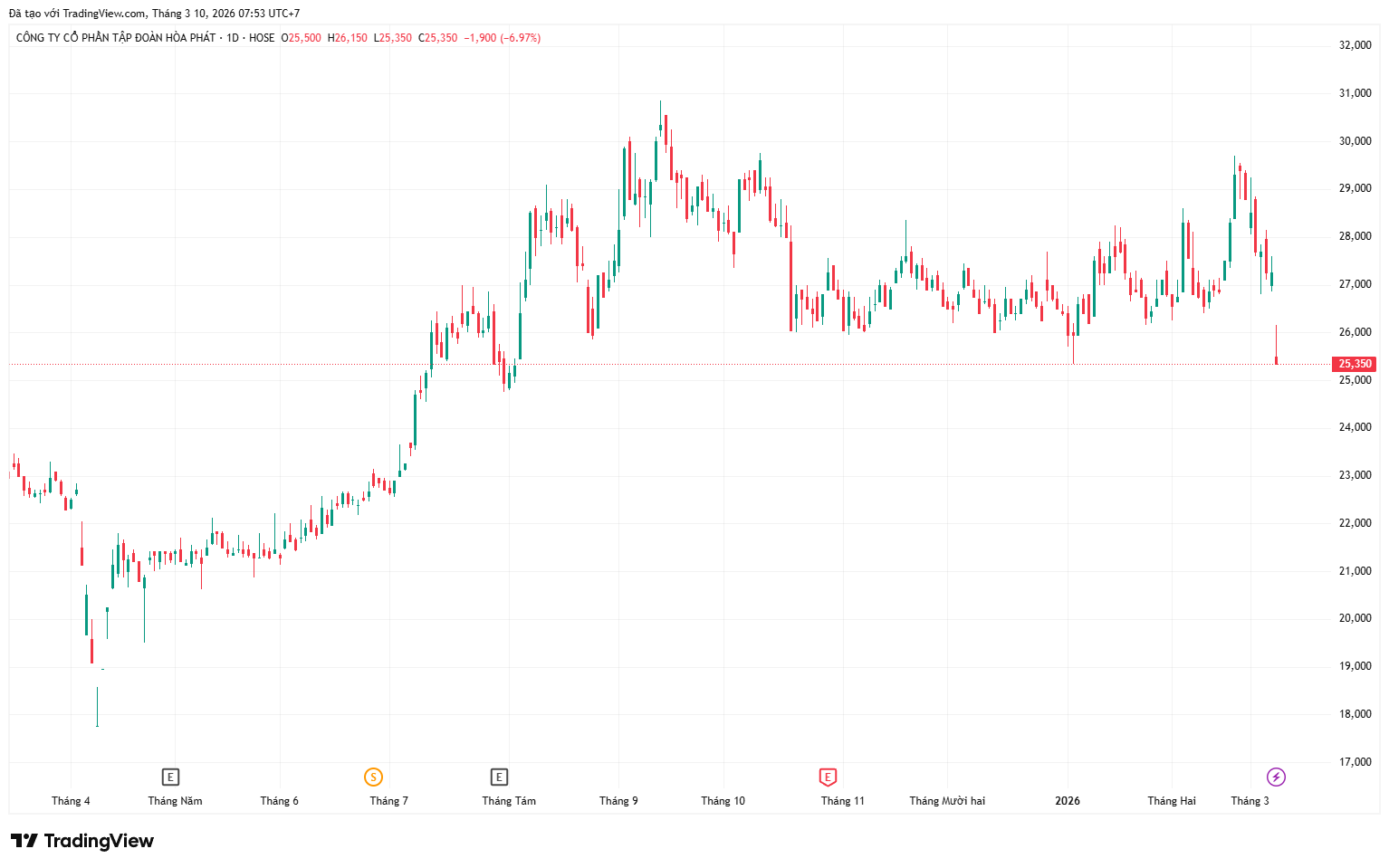Click the 1D interval label in the legend
This screenshot has width=1389, height=868.
point(233,38)
